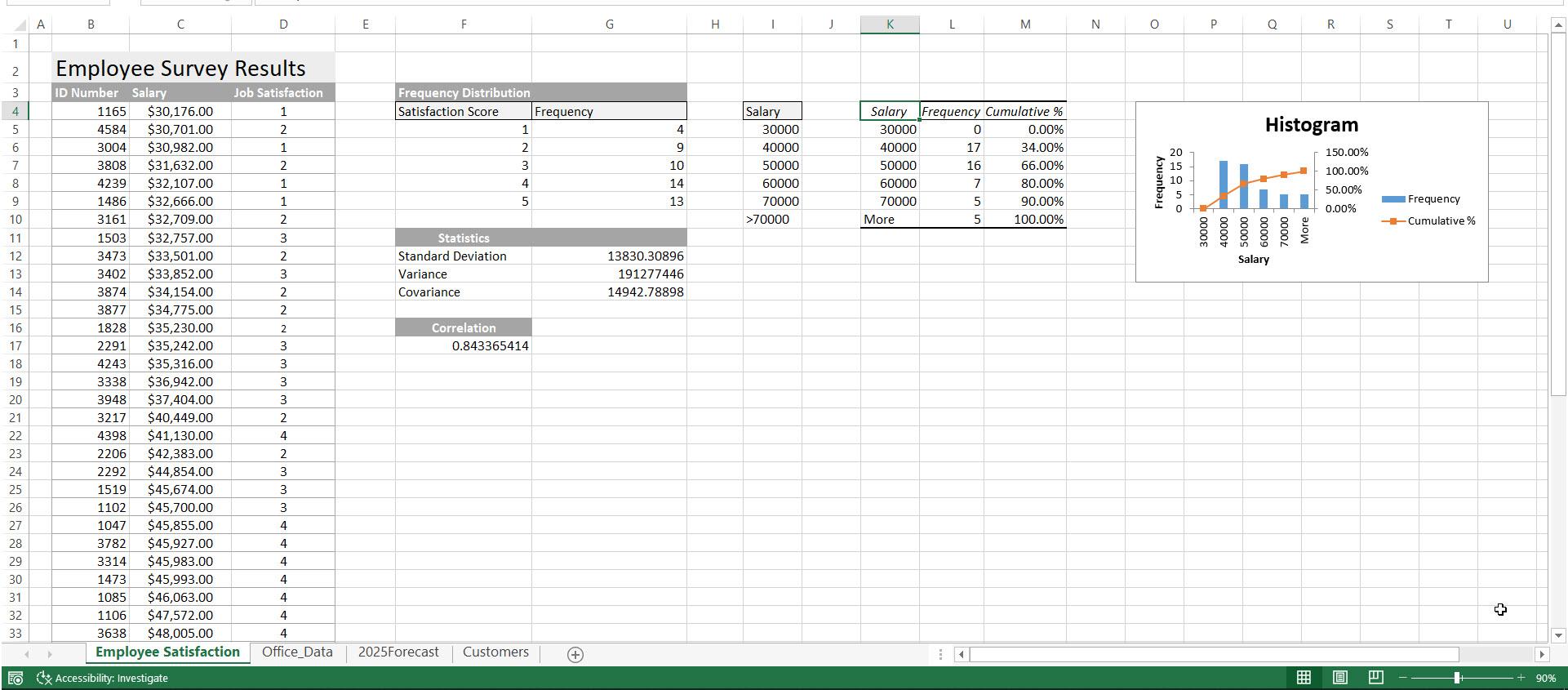Click the horizontal scrollbar thumb
This screenshot has height=690, width=1568.
click(1214, 654)
